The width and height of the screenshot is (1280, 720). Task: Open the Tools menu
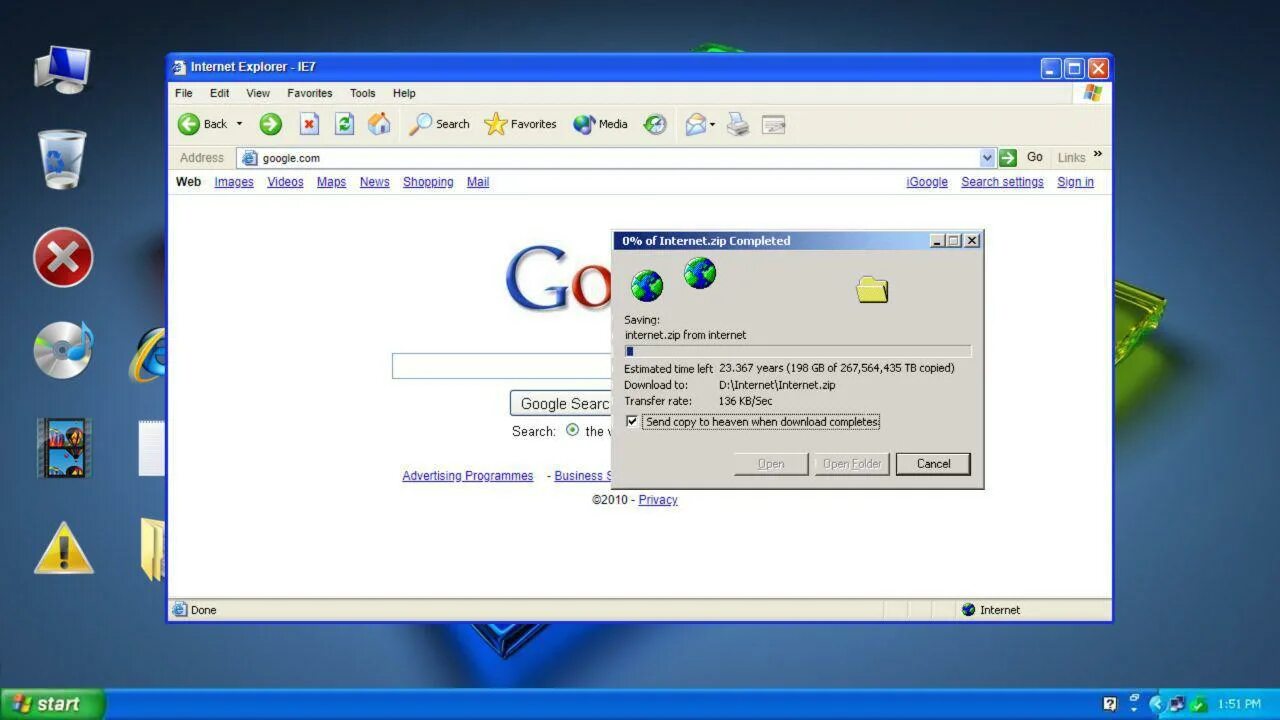pos(363,93)
